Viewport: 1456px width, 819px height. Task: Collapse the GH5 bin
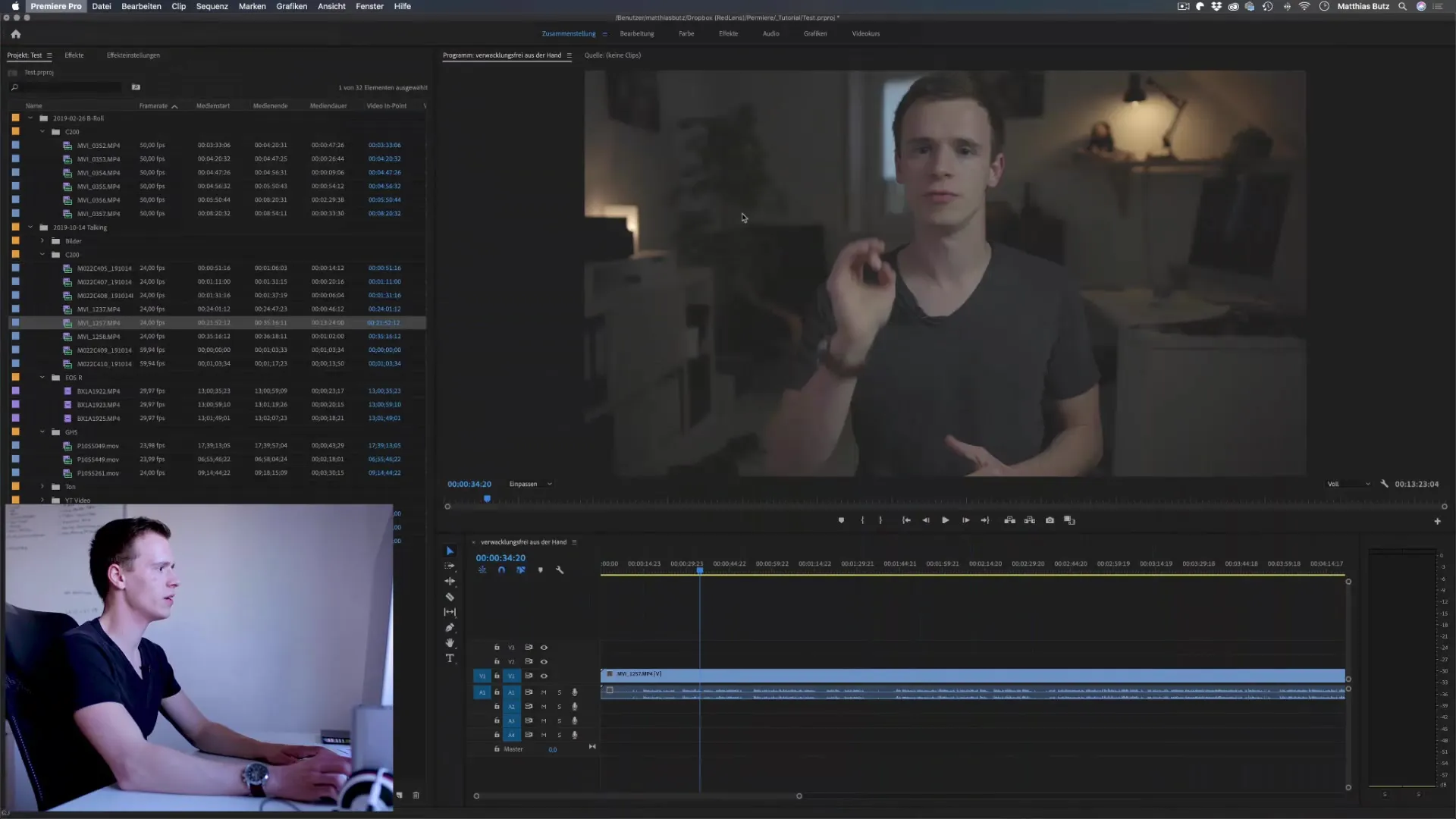point(42,431)
